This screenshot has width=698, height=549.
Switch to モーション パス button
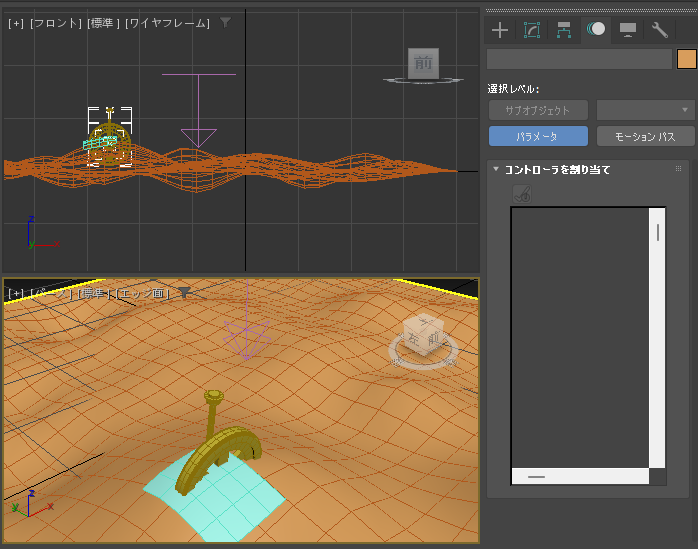pyautogui.click(x=645, y=136)
